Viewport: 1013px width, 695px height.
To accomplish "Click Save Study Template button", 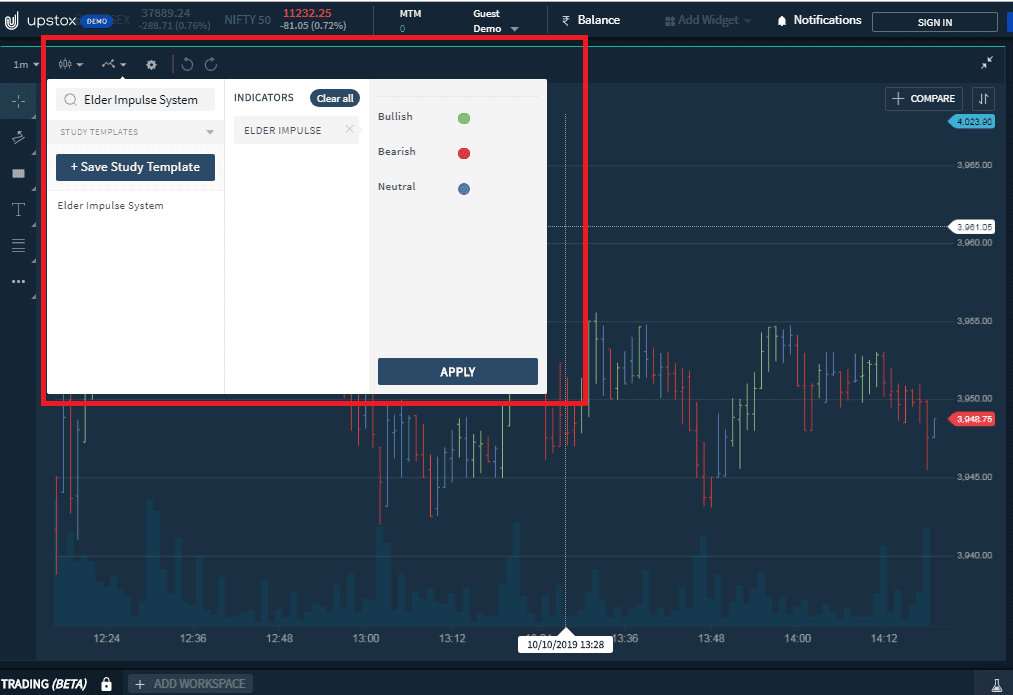I will [x=136, y=167].
